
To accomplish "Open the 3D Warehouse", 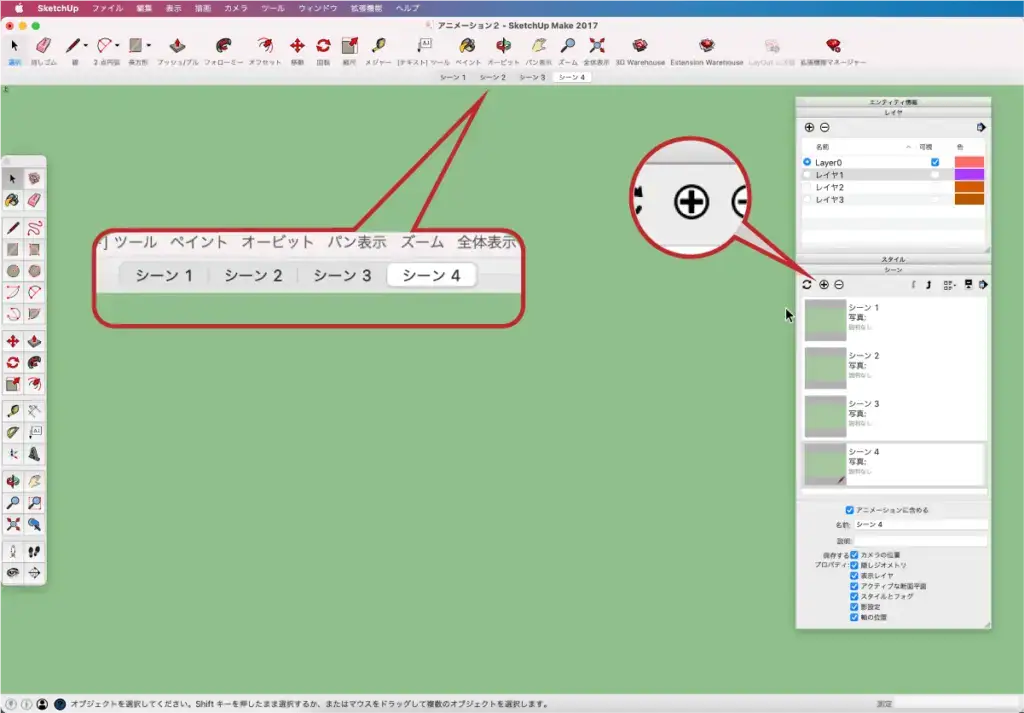I will click(639, 46).
